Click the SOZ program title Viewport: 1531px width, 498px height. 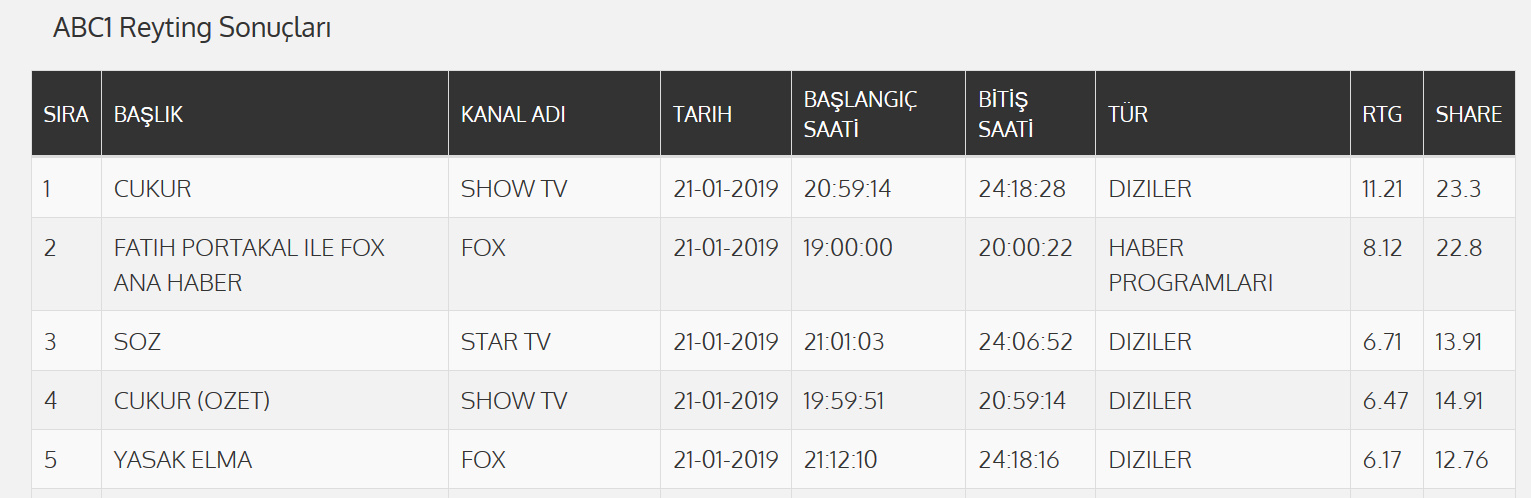(137, 342)
